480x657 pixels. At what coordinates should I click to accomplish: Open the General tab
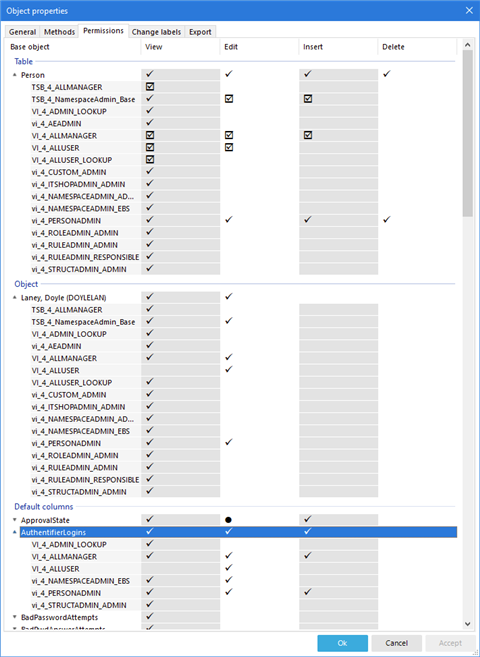tap(22, 32)
